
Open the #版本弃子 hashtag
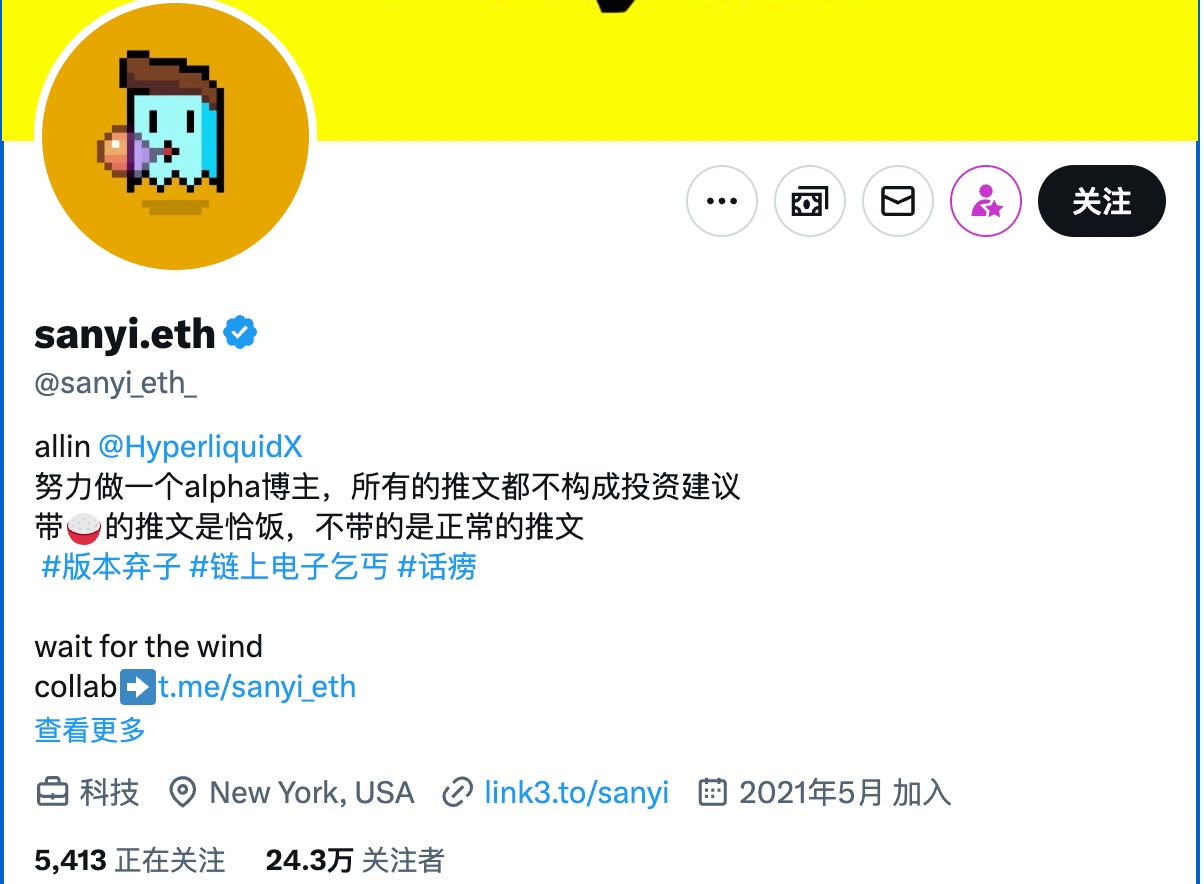(111, 567)
